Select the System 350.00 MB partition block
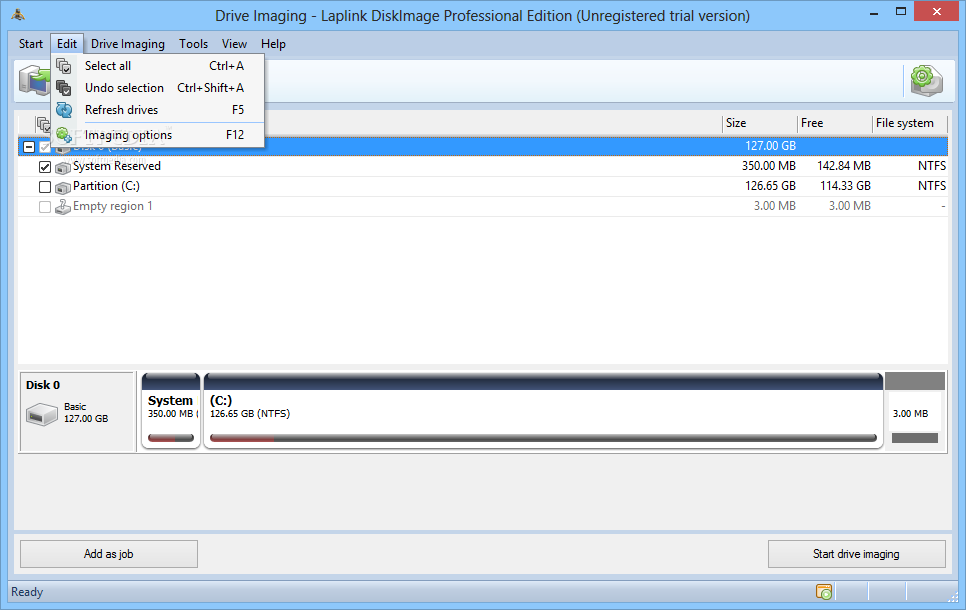This screenshot has height=610, width=966. tap(171, 410)
